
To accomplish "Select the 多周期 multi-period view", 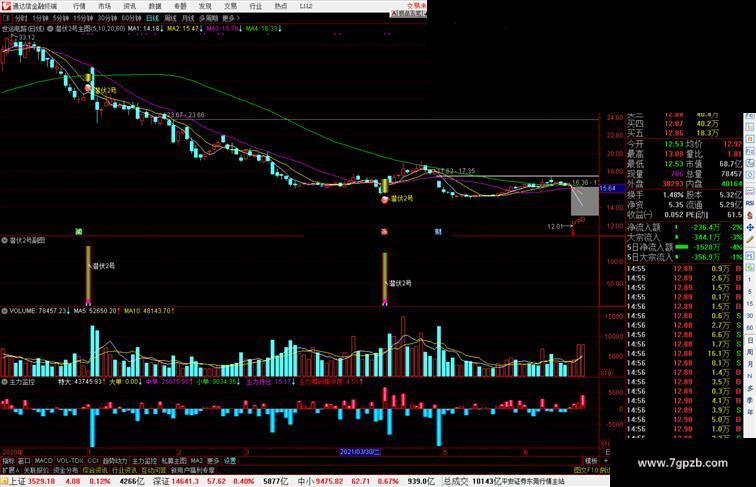I will click(x=208, y=18).
